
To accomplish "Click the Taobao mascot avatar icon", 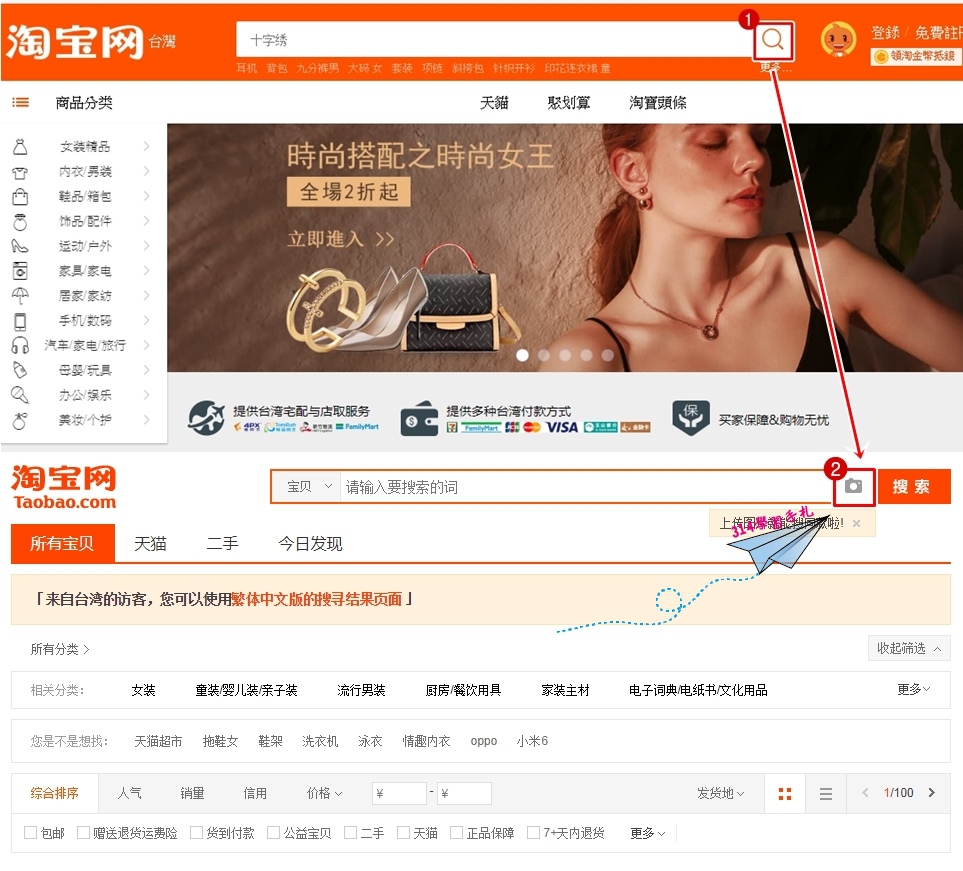I will 838,39.
